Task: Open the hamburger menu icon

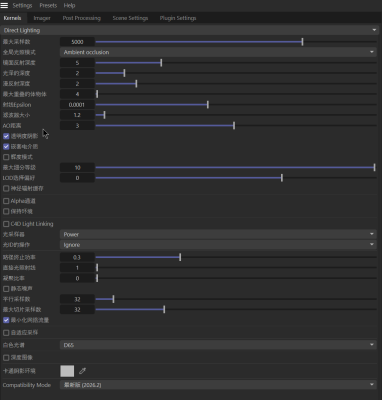Action: (x=4, y=5)
